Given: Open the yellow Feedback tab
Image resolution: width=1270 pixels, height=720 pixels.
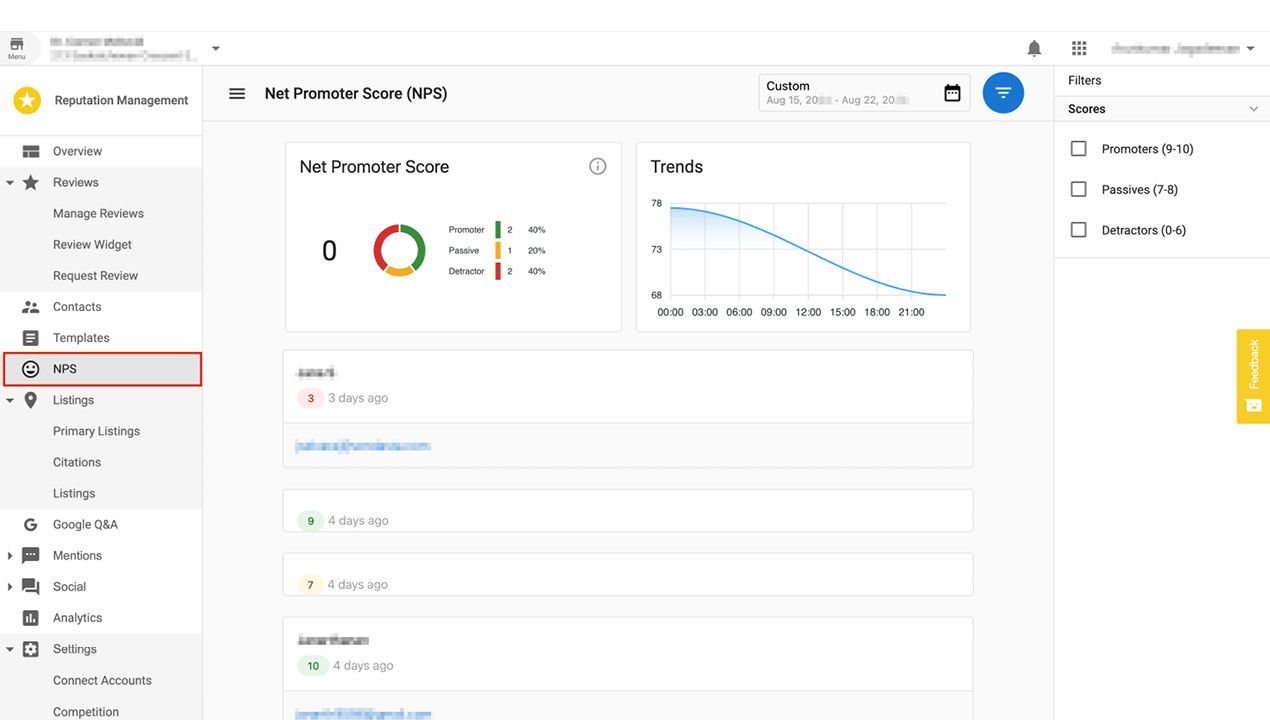Looking at the screenshot, I should pos(1253,376).
